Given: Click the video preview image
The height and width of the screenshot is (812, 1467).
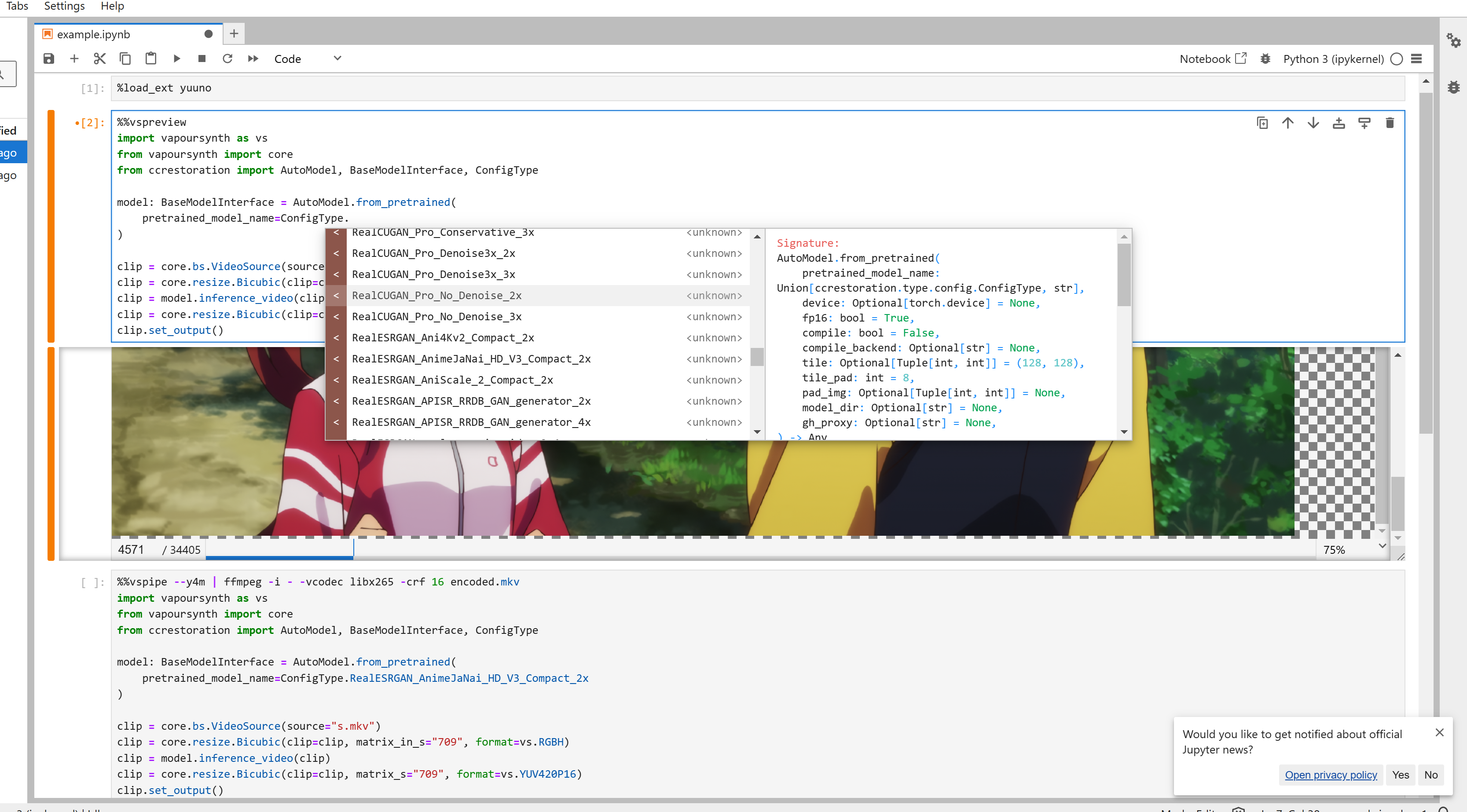Looking at the screenshot, I should (702, 442).
